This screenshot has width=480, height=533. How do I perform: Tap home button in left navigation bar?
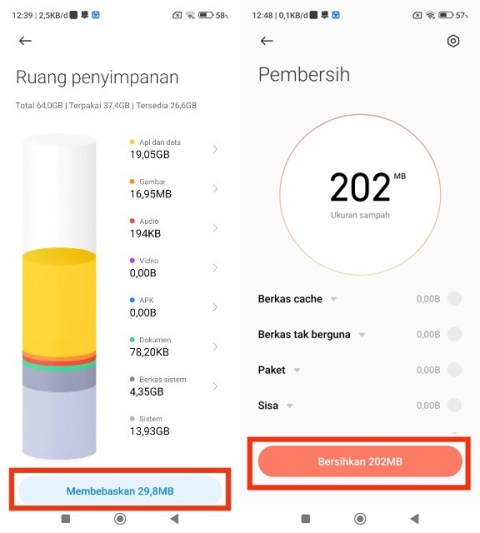(x=120, y=519)
